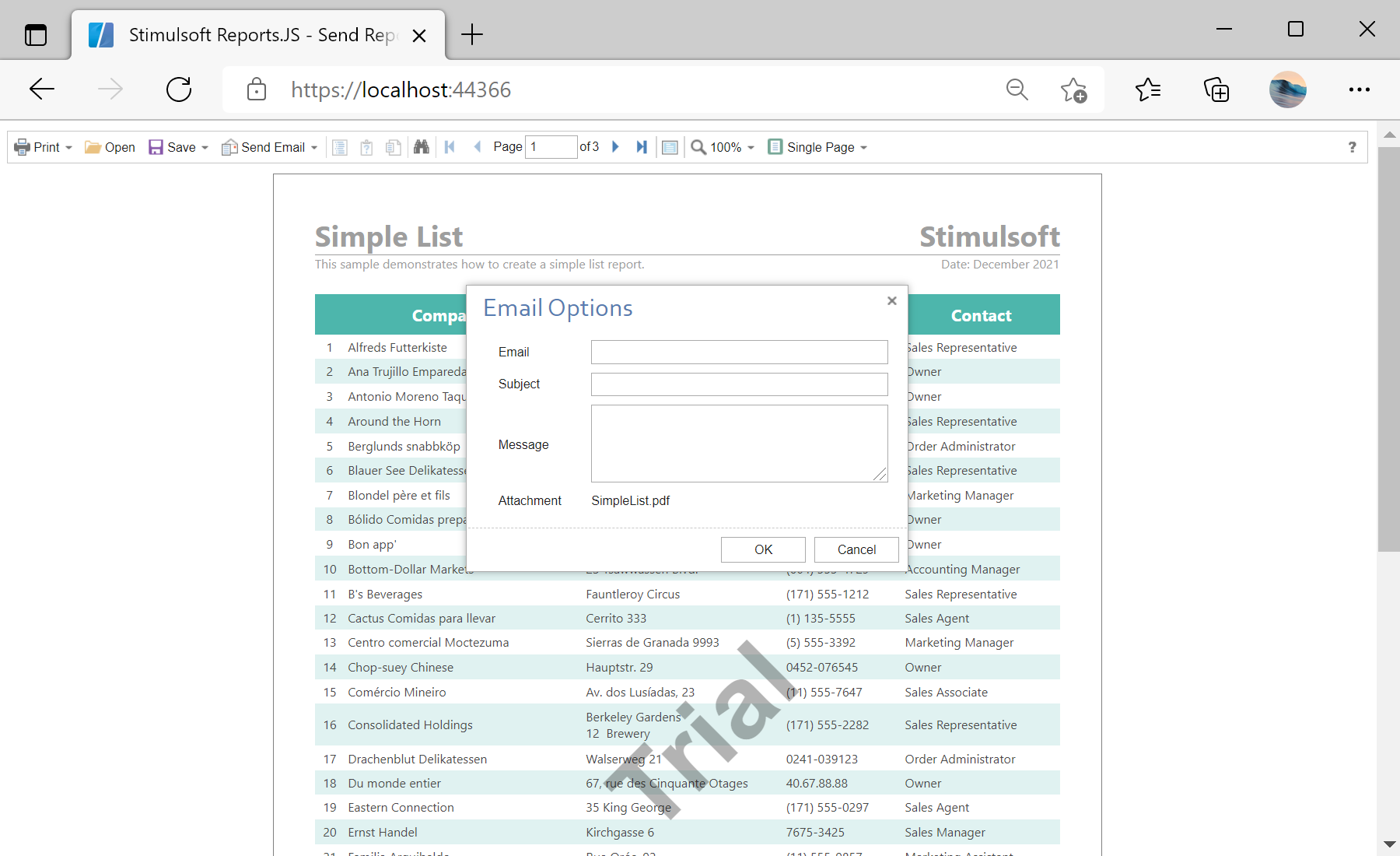This screenshot has height=856, width=1400.
Task: Toggle full screen view icon in toolbar
Action: [x=670, y=147]
